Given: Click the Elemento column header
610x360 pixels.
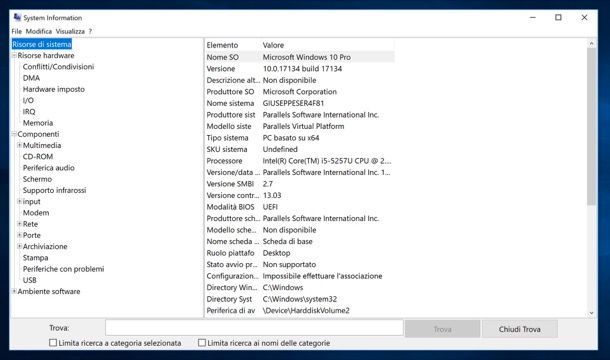Looking at the screenshot, I should click(222, 45).
